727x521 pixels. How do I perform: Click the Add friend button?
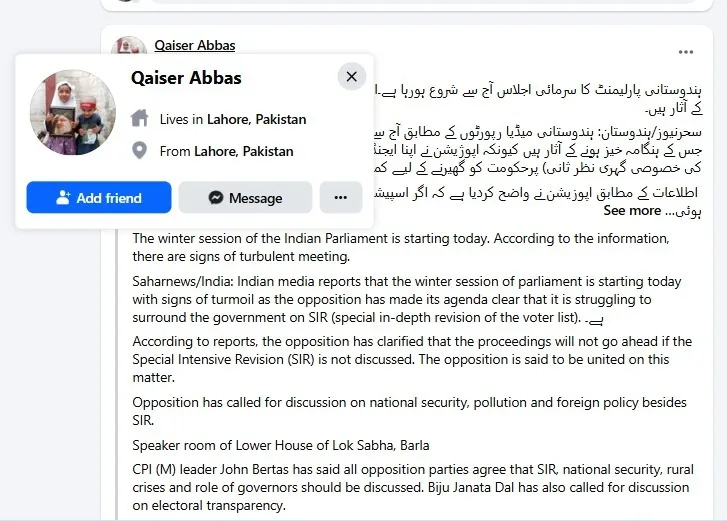point(99,198)
